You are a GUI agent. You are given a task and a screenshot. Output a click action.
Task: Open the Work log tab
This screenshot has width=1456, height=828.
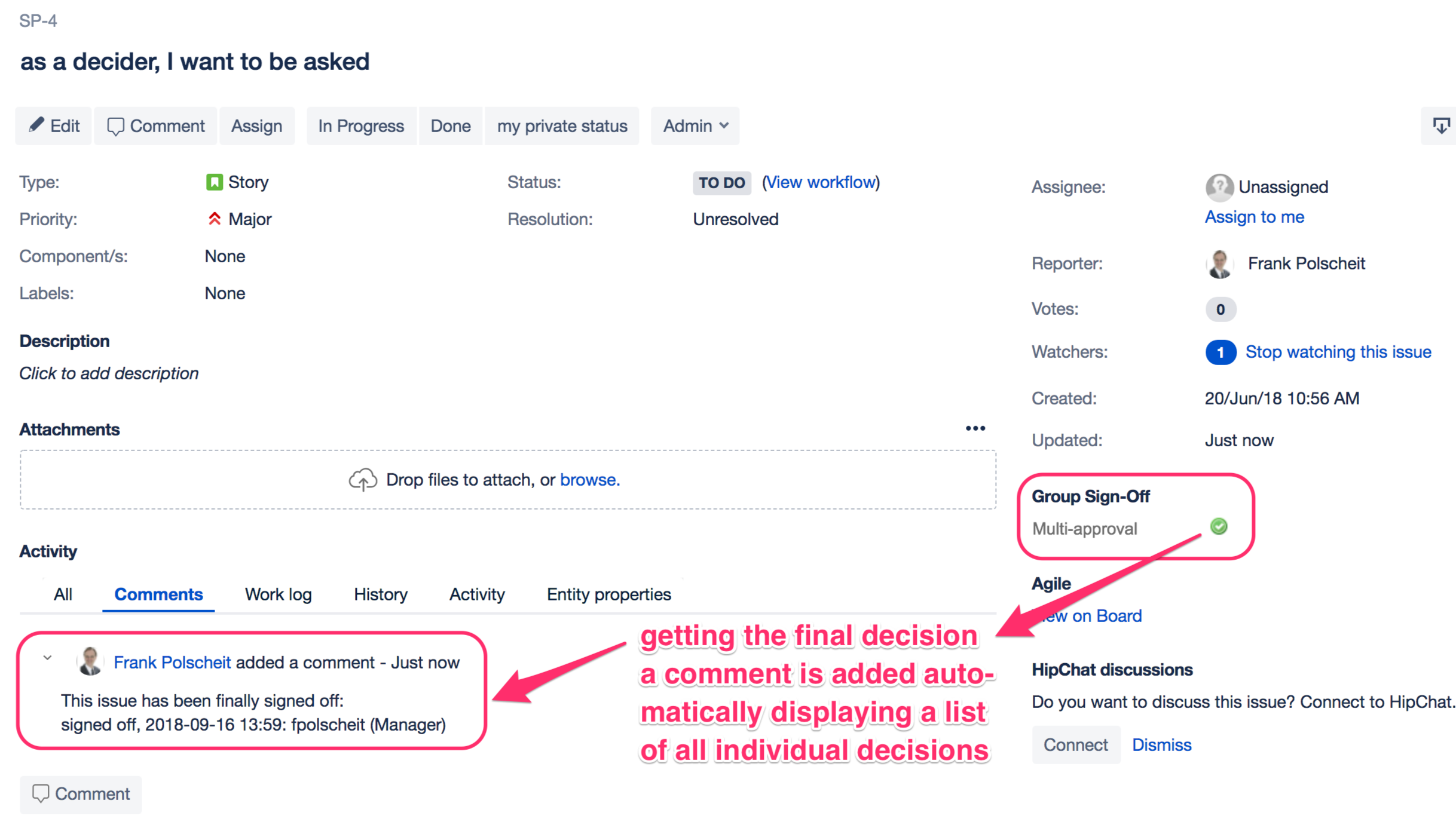(x=278, y=594)
